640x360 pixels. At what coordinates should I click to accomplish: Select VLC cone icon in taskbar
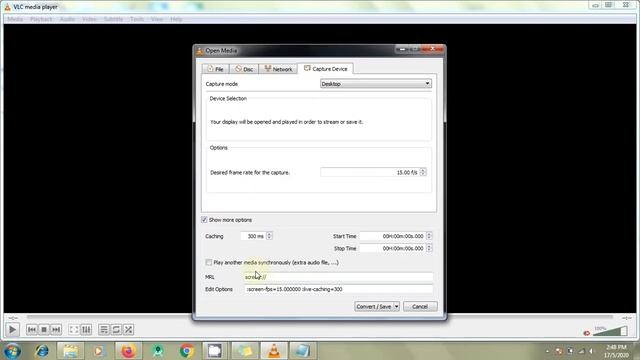[x=274, y=351]
